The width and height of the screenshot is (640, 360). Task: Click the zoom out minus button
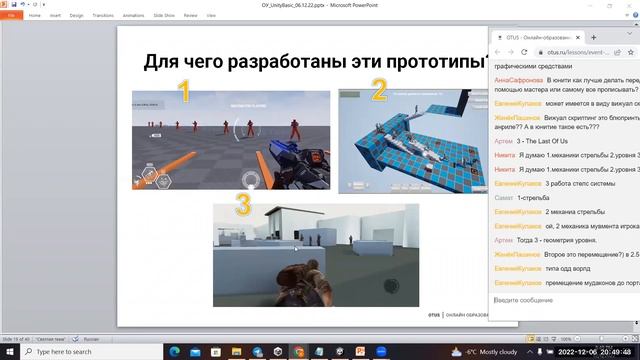pyautogui.click(x=578, y=339)
